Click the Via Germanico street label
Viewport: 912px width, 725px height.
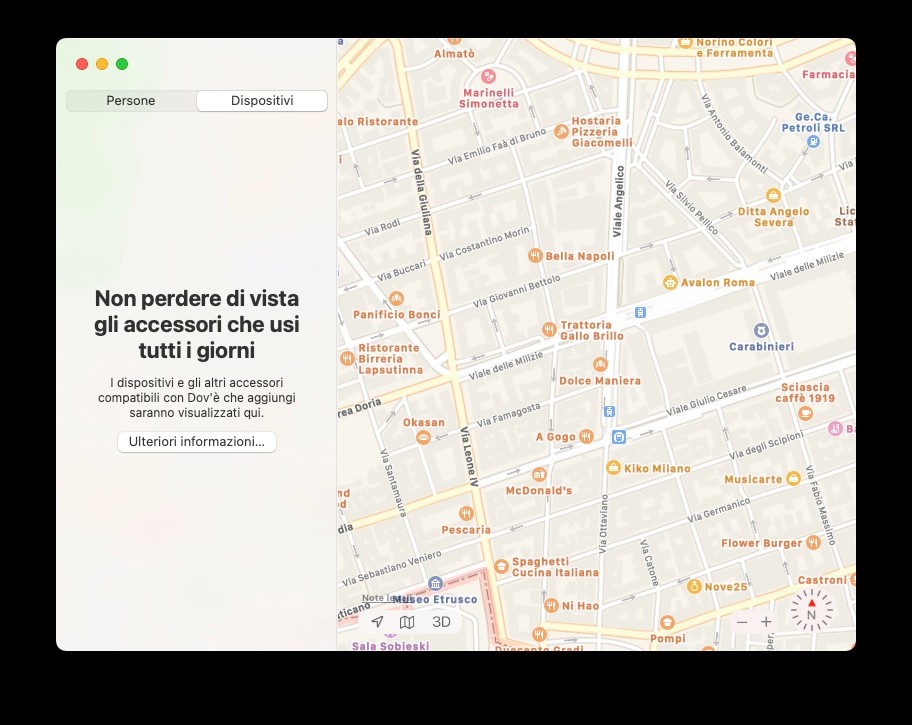719,510
